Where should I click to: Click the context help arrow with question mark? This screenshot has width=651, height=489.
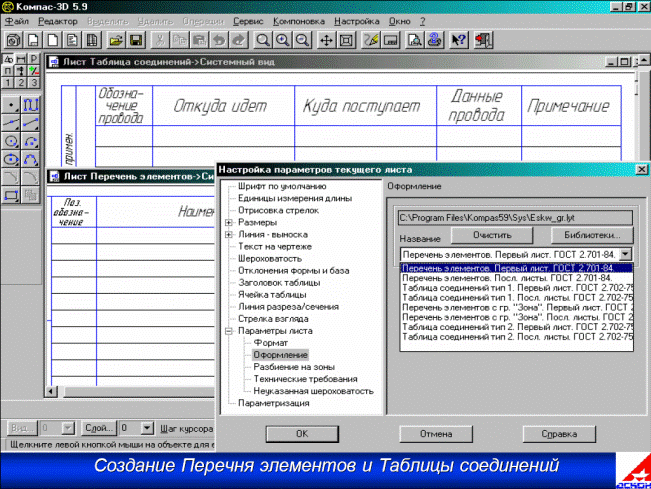459,40
